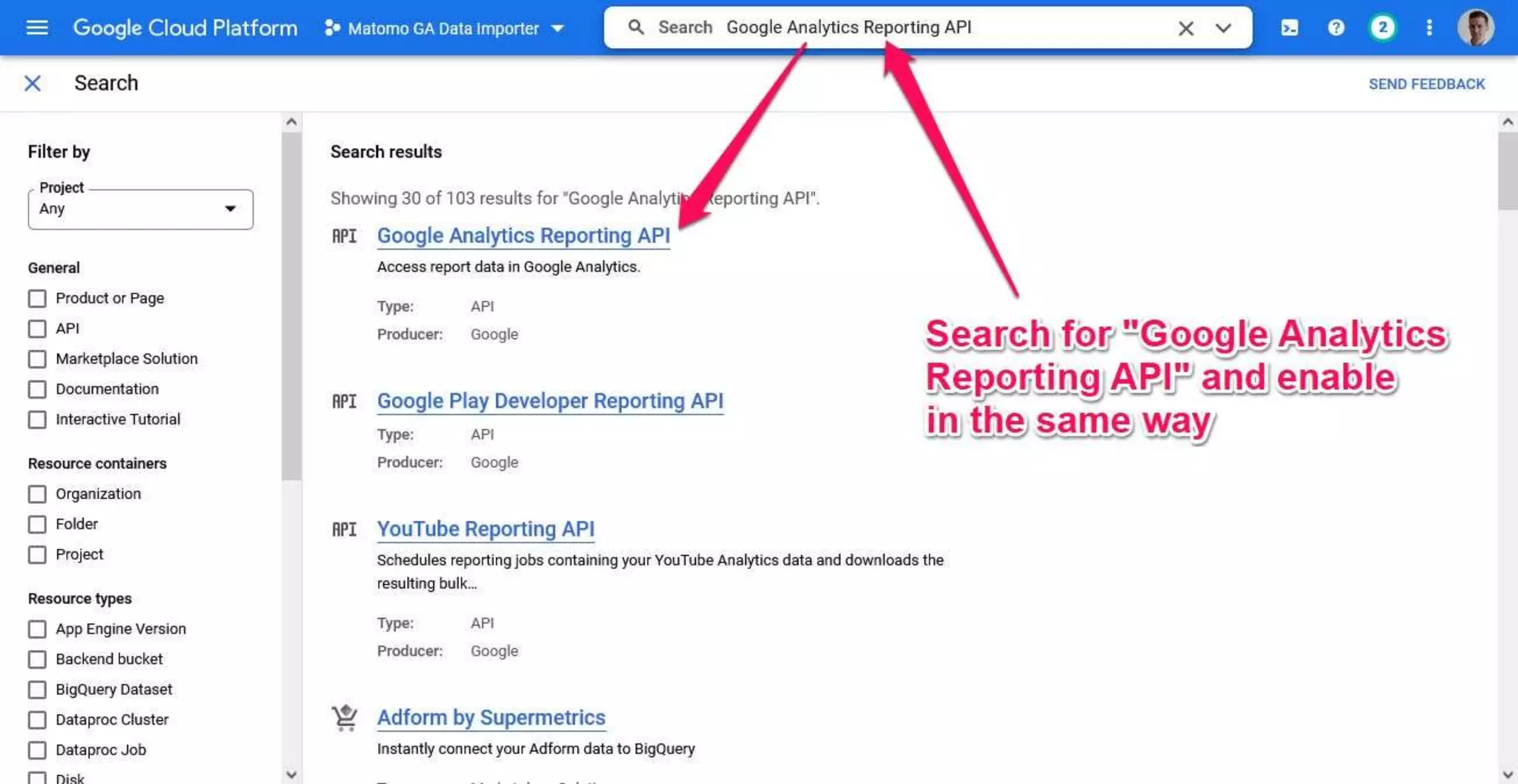Check the Dataproc Job filter
1518x784 pixels.
click(x=37, y=751)
